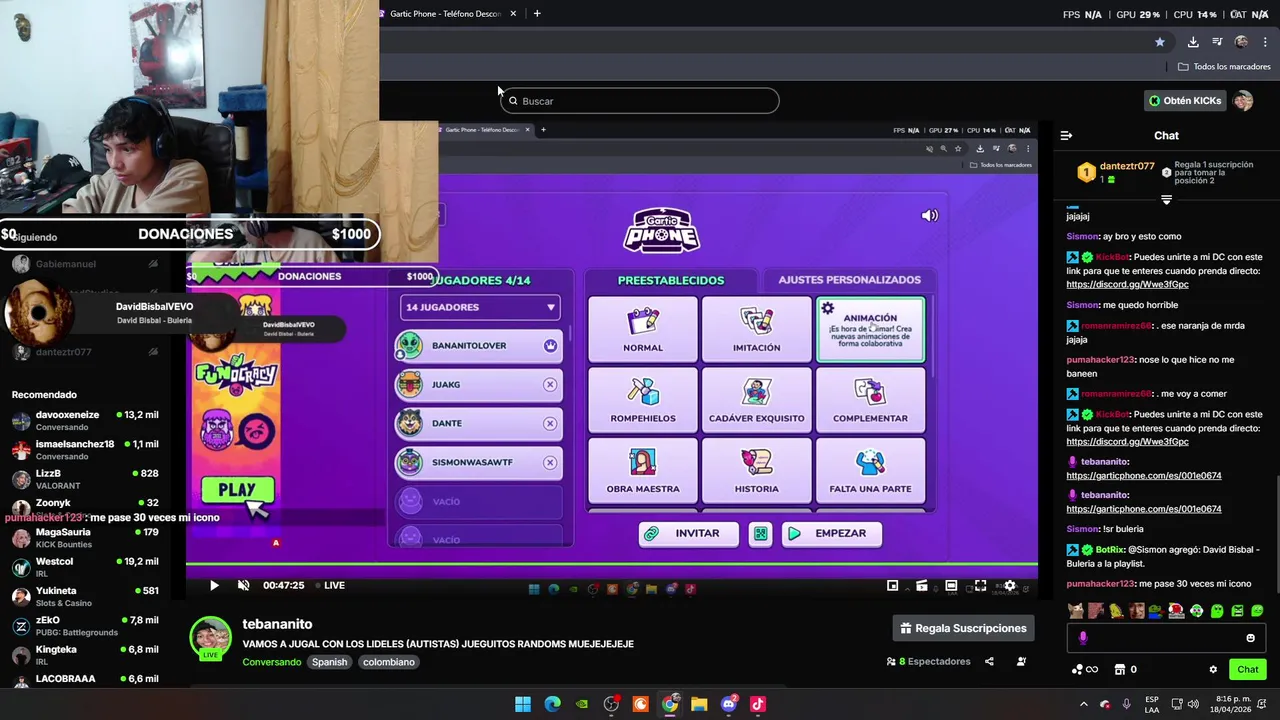This screenshot has width=1280, height=720.
Task: Open tebananito channel avatar
Action: [x=211, y=638]
